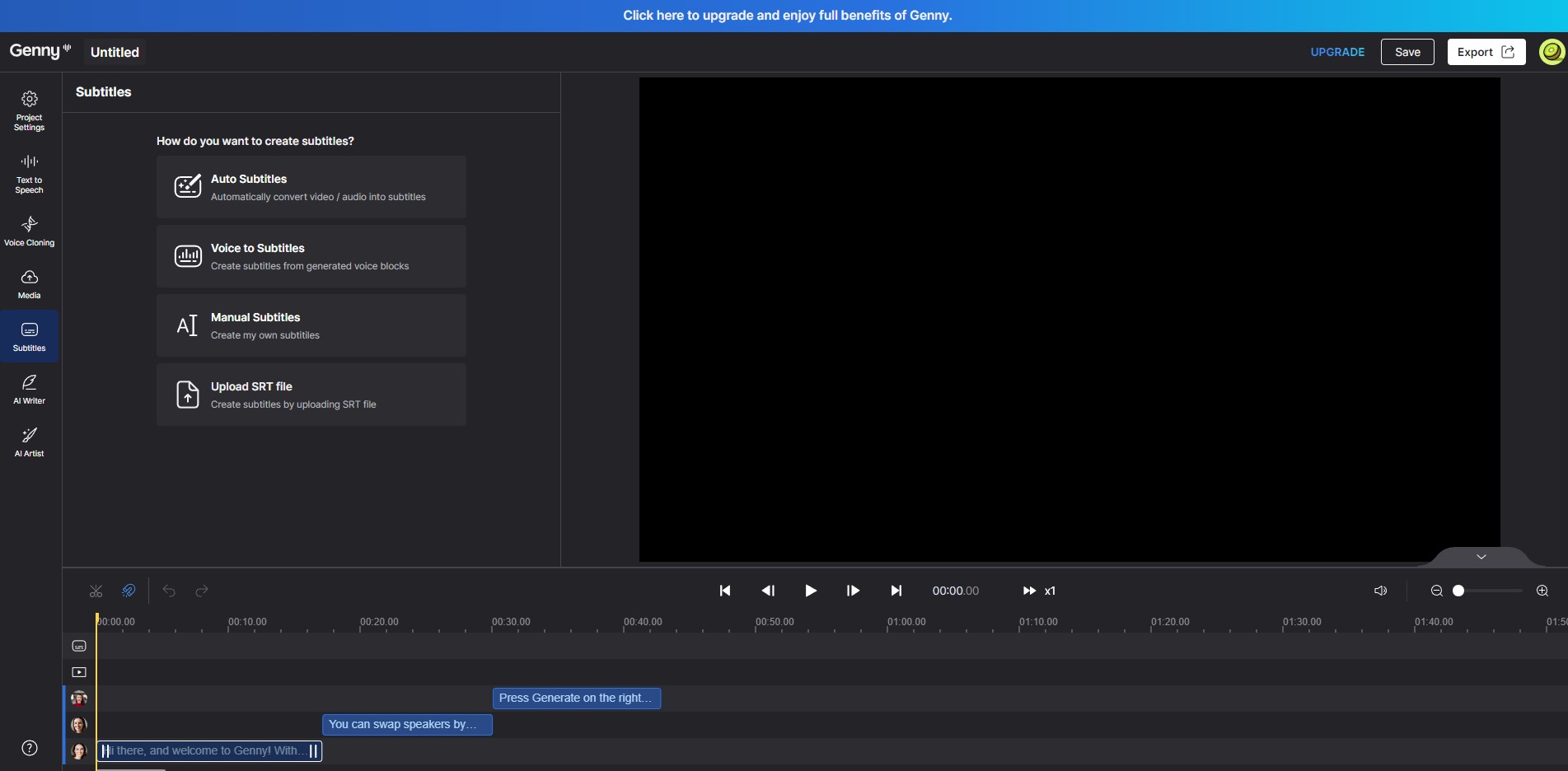Choose the Upload SRT file option
The width and height of the screenshot is (1568, 771).
pyautogui.click(x=311, y=395)
